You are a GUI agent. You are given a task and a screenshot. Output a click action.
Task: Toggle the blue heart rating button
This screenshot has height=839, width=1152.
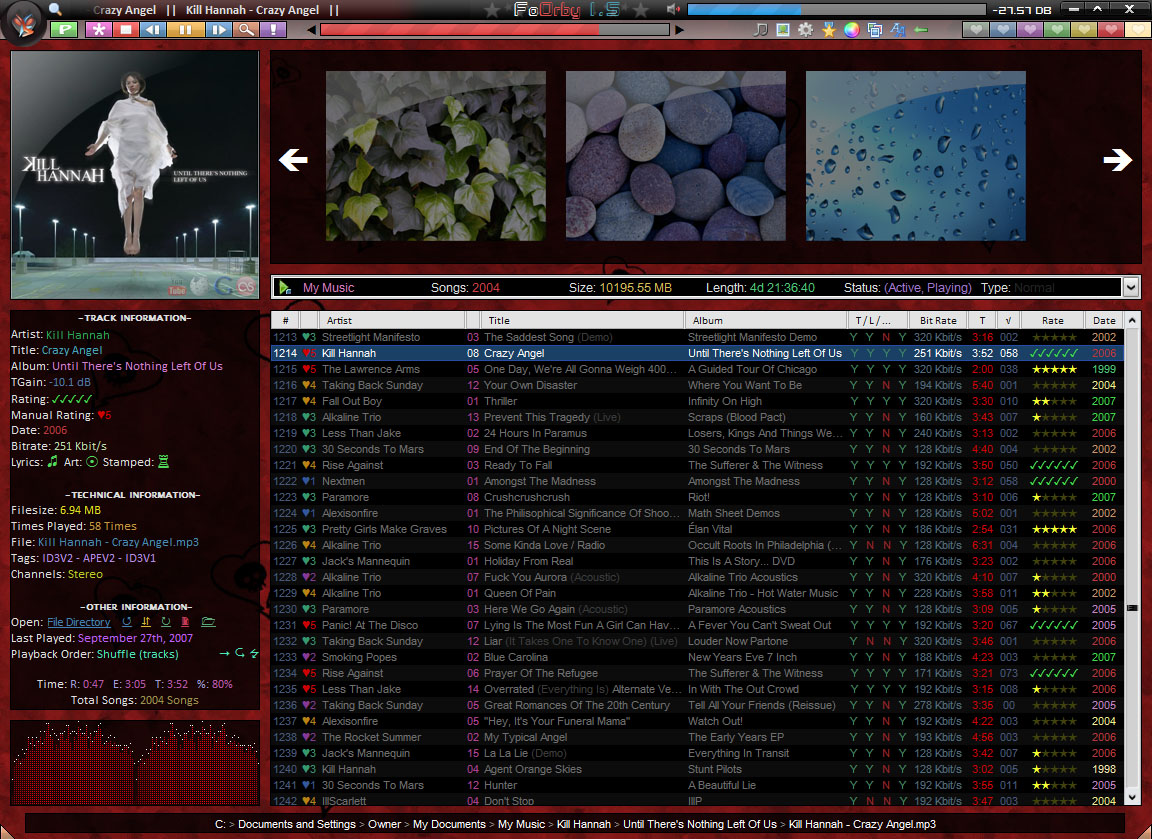click(x=1002, y=30)
